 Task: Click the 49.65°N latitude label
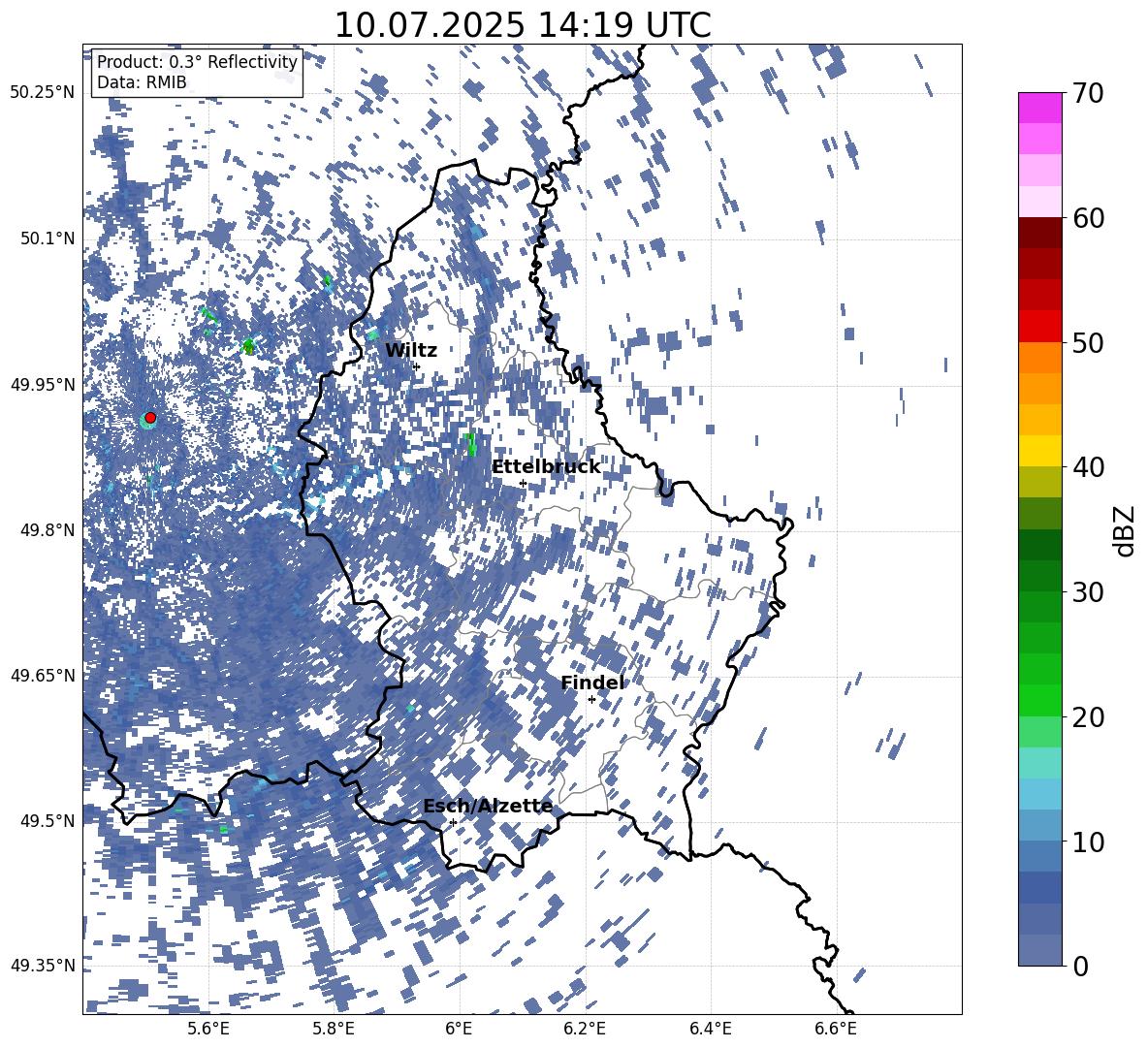[x=43, y=676]
